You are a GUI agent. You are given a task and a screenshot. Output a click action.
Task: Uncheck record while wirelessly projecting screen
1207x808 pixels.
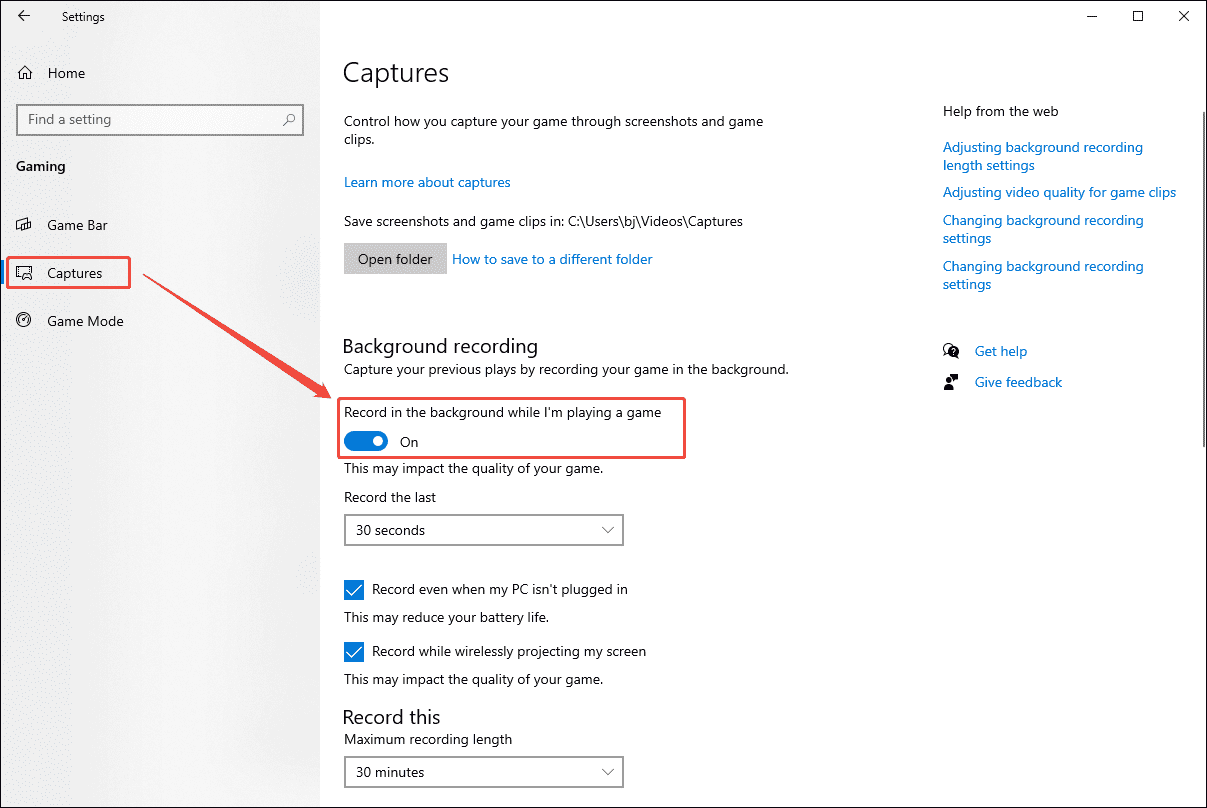tap(354, 651)
